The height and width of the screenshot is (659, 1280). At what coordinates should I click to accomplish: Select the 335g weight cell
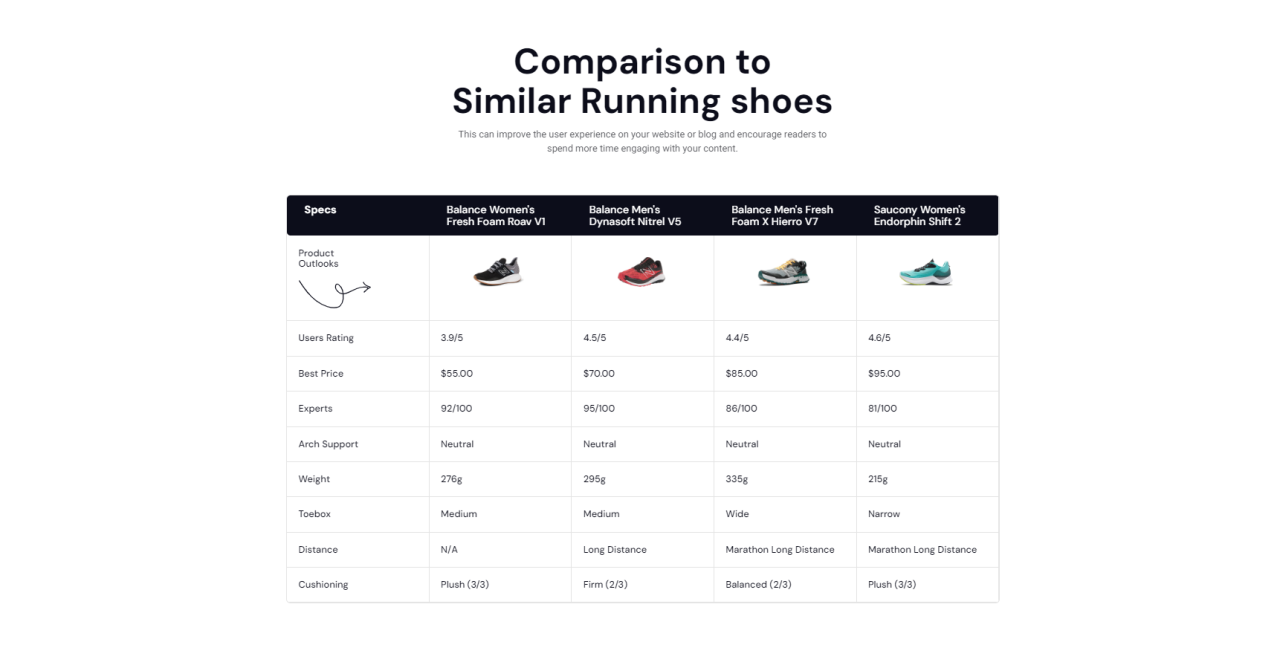pyautogui.click(x=737, y=479)
